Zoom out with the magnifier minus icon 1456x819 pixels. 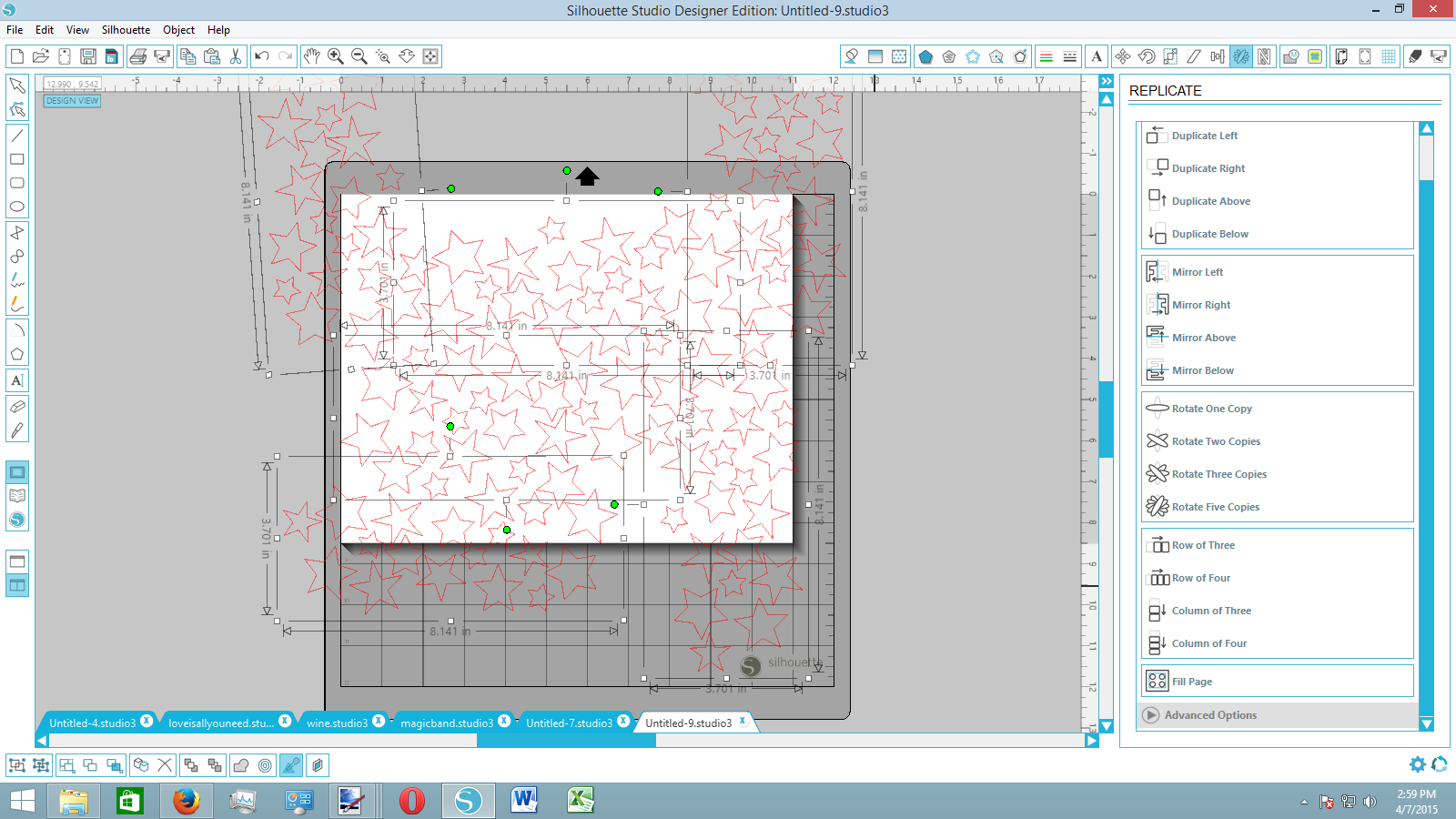coord(359,56)
